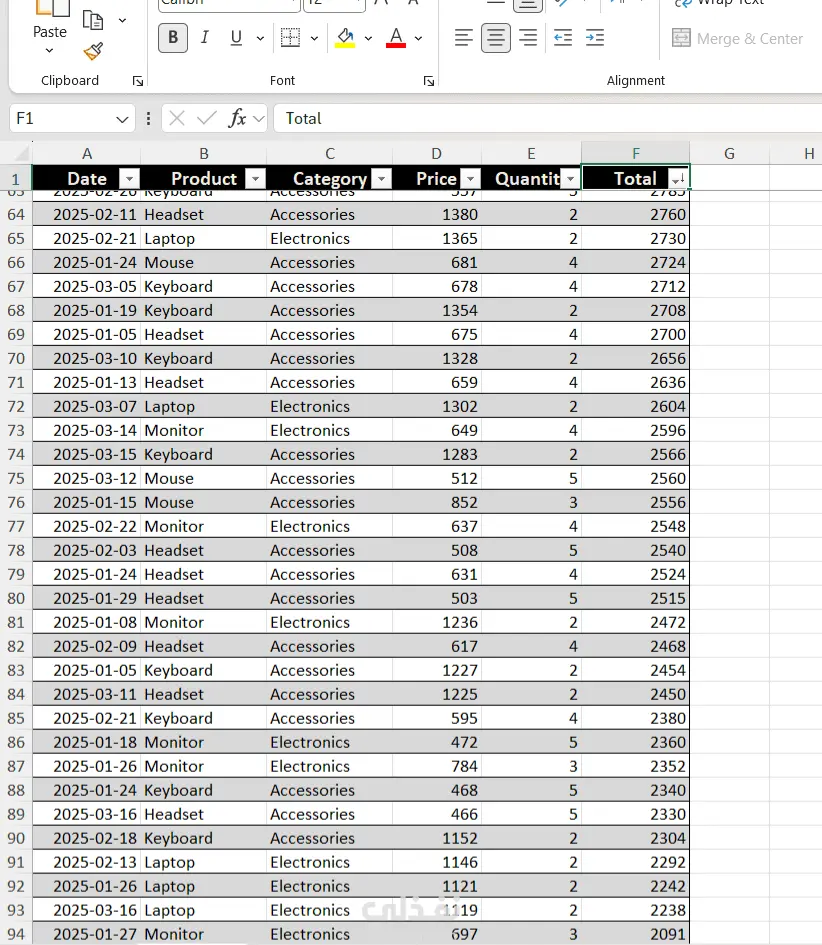Click Price cell 1146 in row 91
This screenshot has height=945, width=822.
pos(436,862)
